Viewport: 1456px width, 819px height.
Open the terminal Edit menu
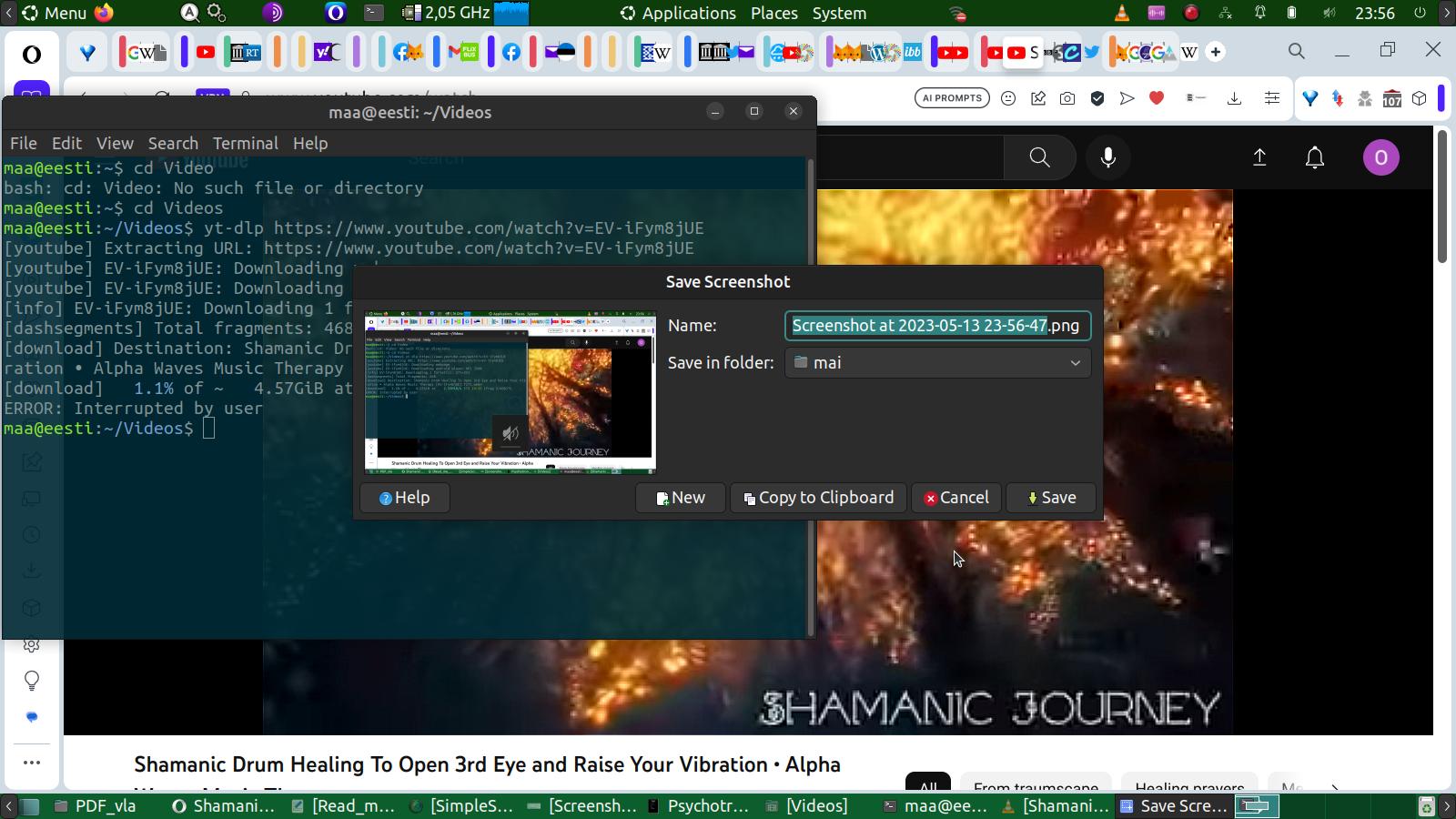coord(66,144)
